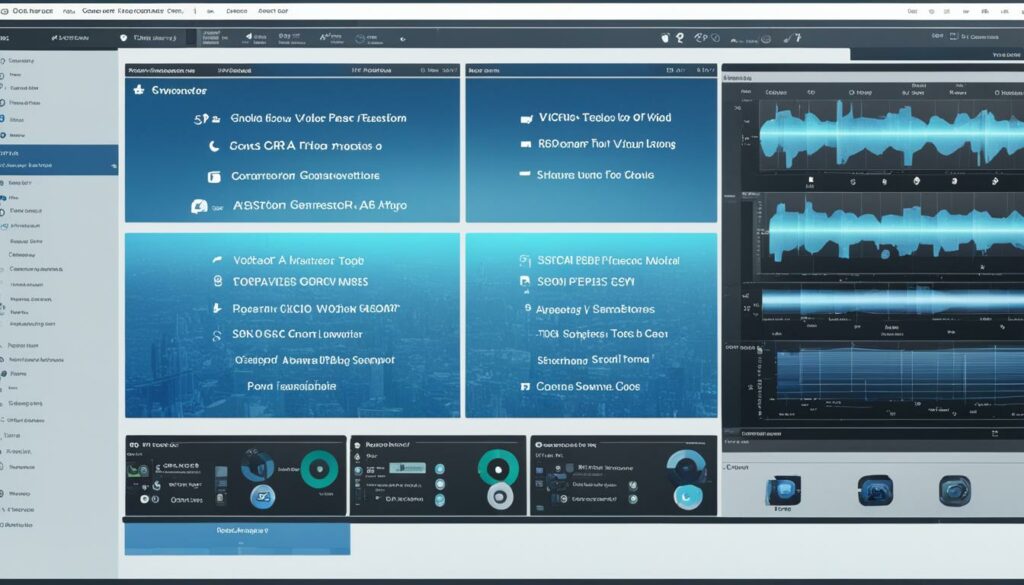Click the question mark help icon in top toolbar
This screenshot has width=1024, height=585.
point(680,38)
